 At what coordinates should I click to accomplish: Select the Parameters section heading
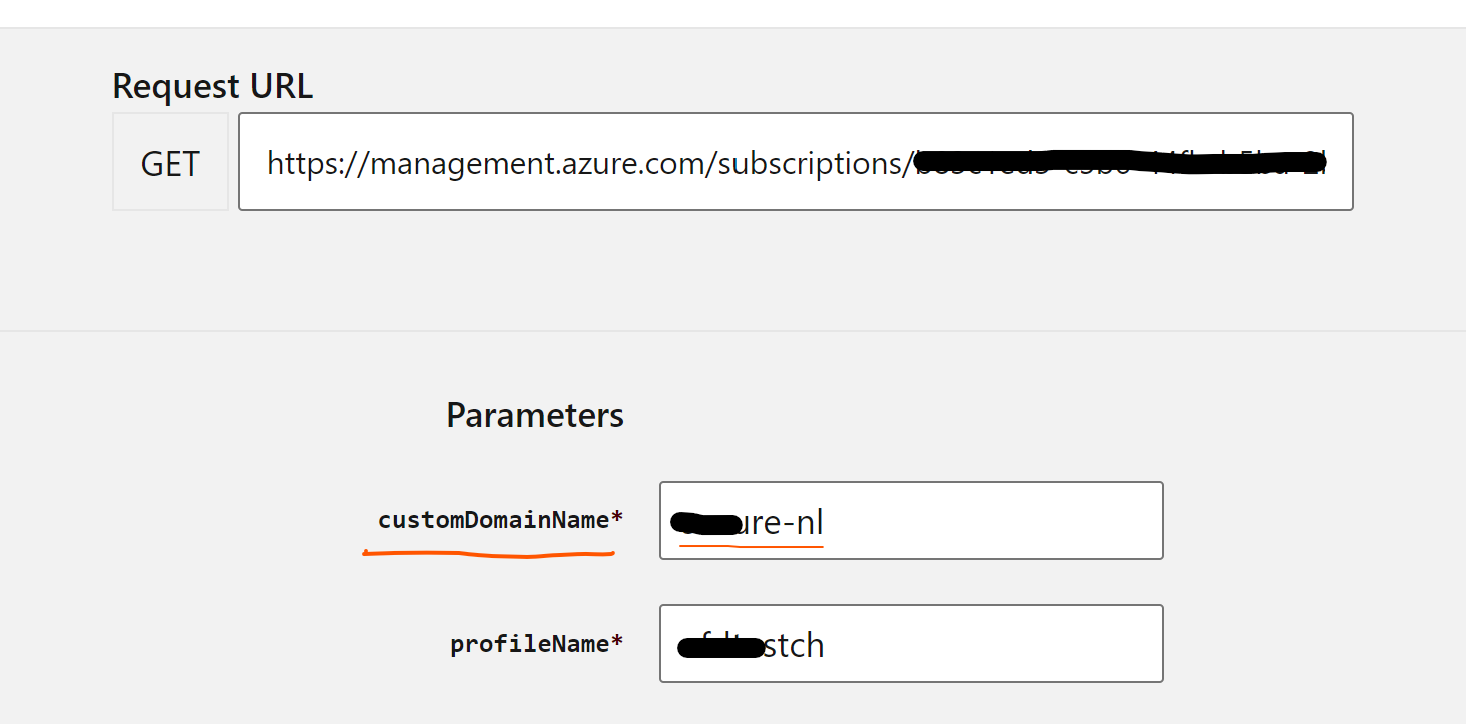(535, 414)
